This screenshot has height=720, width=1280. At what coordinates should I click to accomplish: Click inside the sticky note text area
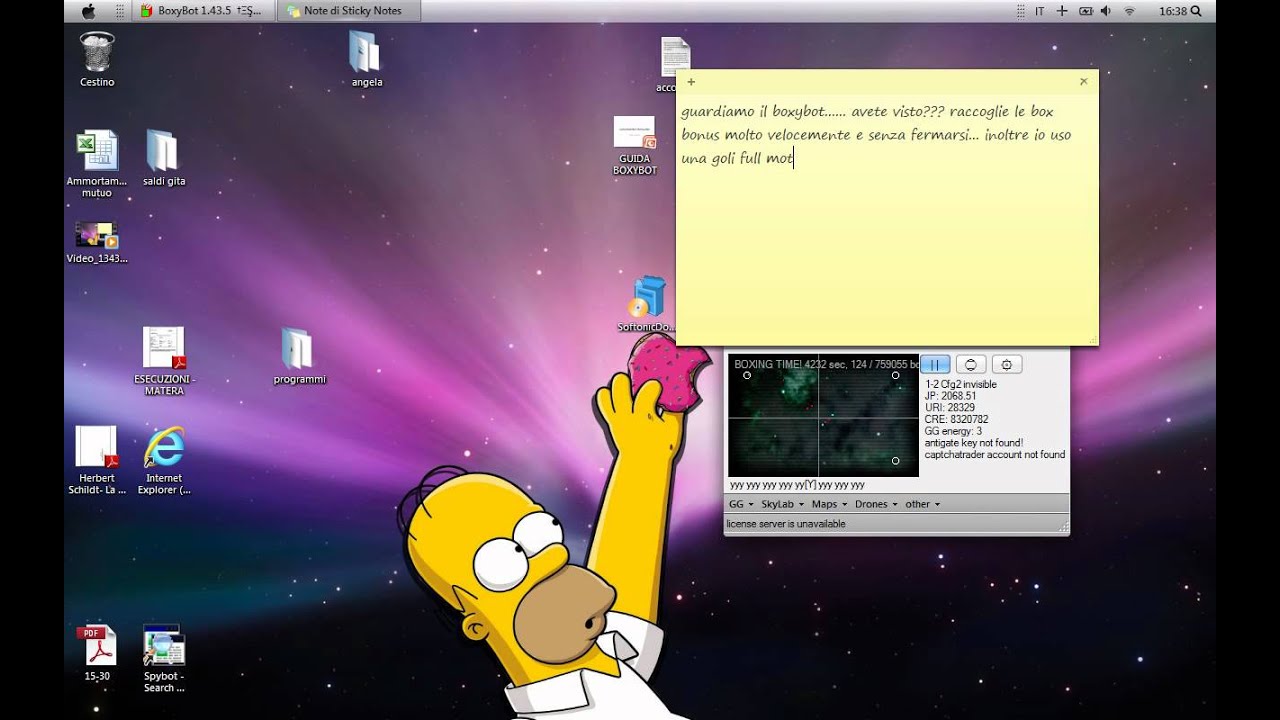[x=887, y=220]
